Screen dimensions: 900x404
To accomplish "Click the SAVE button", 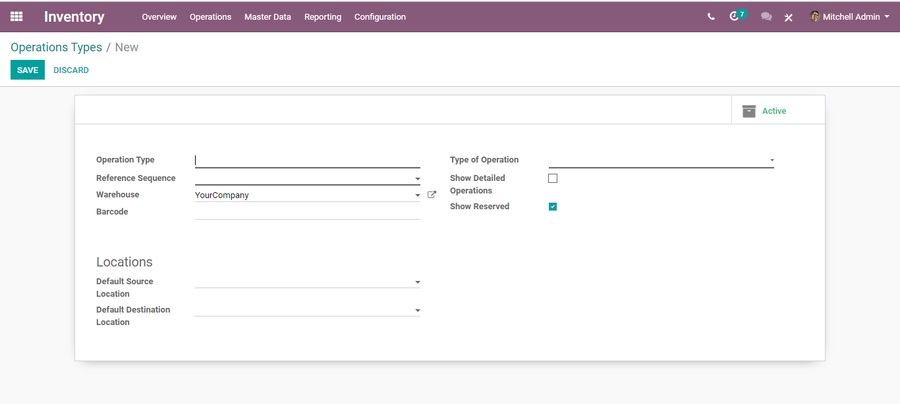I will (x=27, y=70).
